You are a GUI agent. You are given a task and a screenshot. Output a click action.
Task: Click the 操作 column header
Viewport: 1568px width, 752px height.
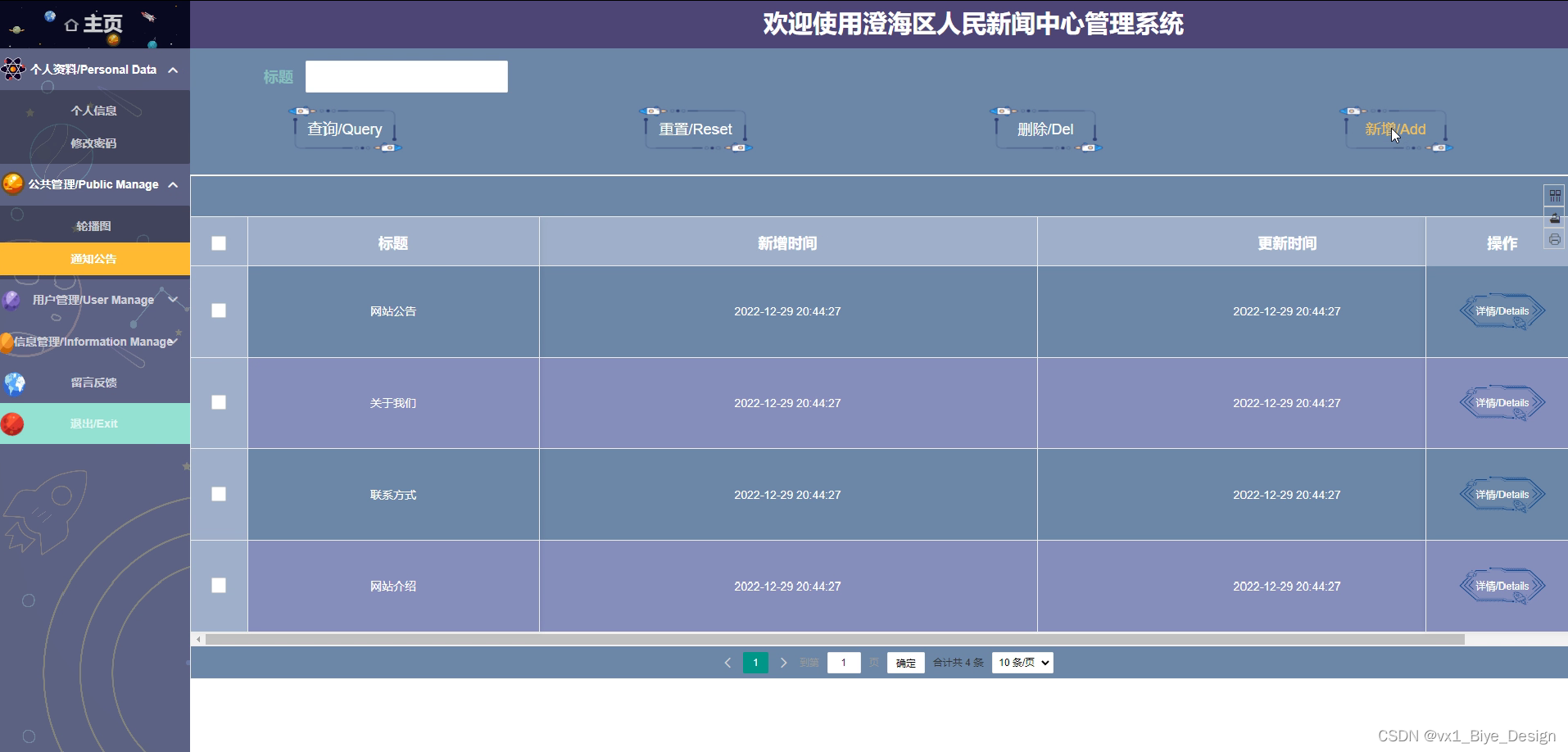(1502, 243)
